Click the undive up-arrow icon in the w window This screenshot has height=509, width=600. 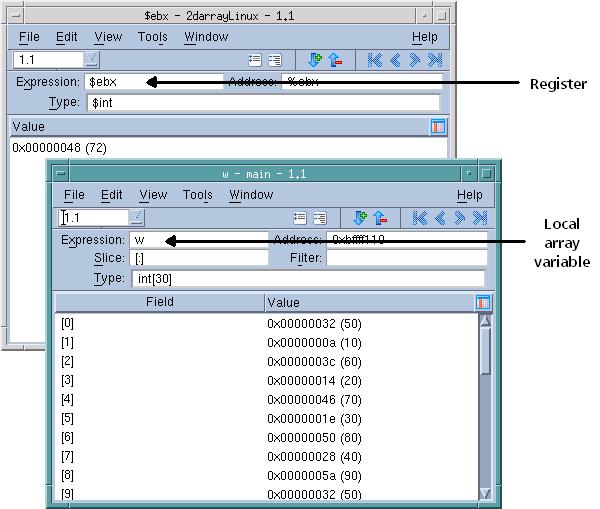pos(380,217)
